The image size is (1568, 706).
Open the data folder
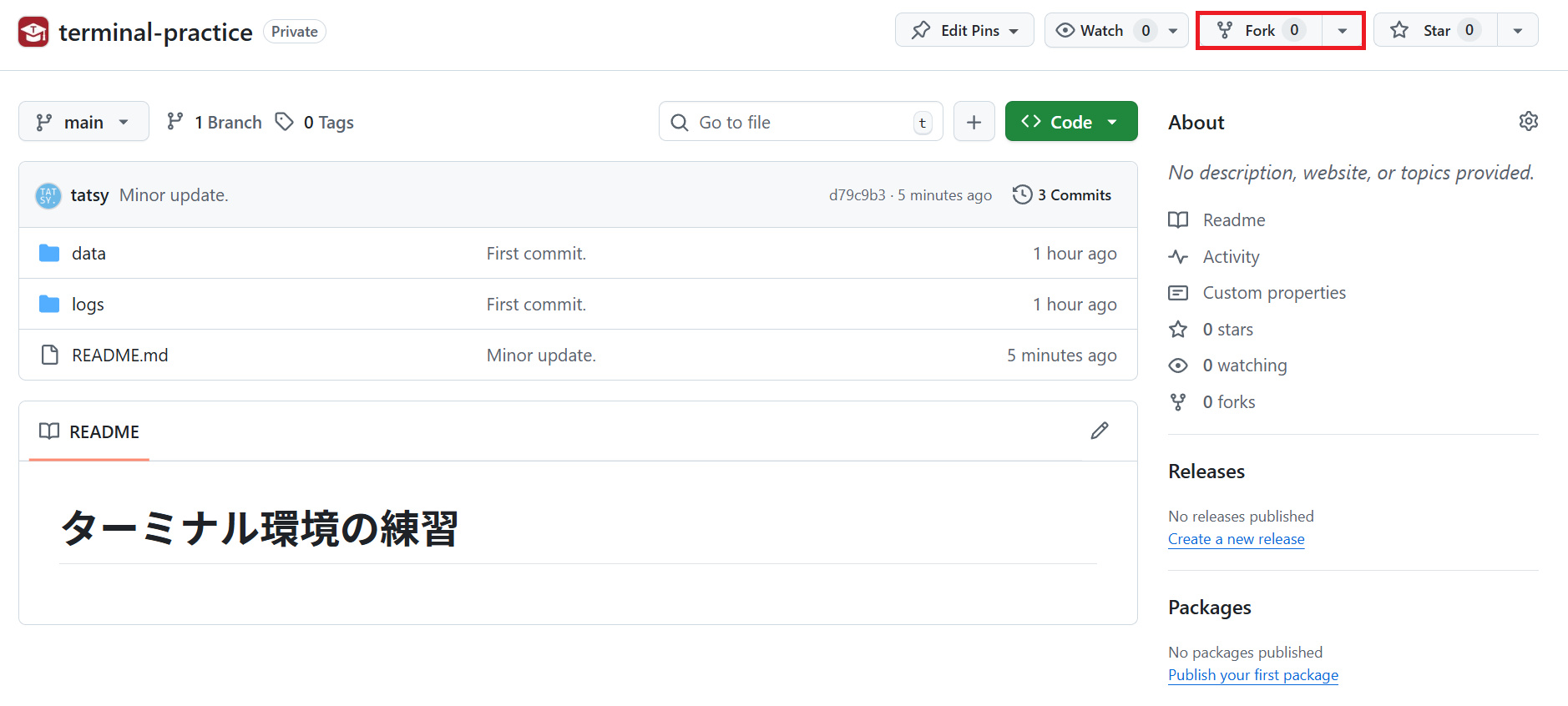pyautogui.click(x=89, y=254)
